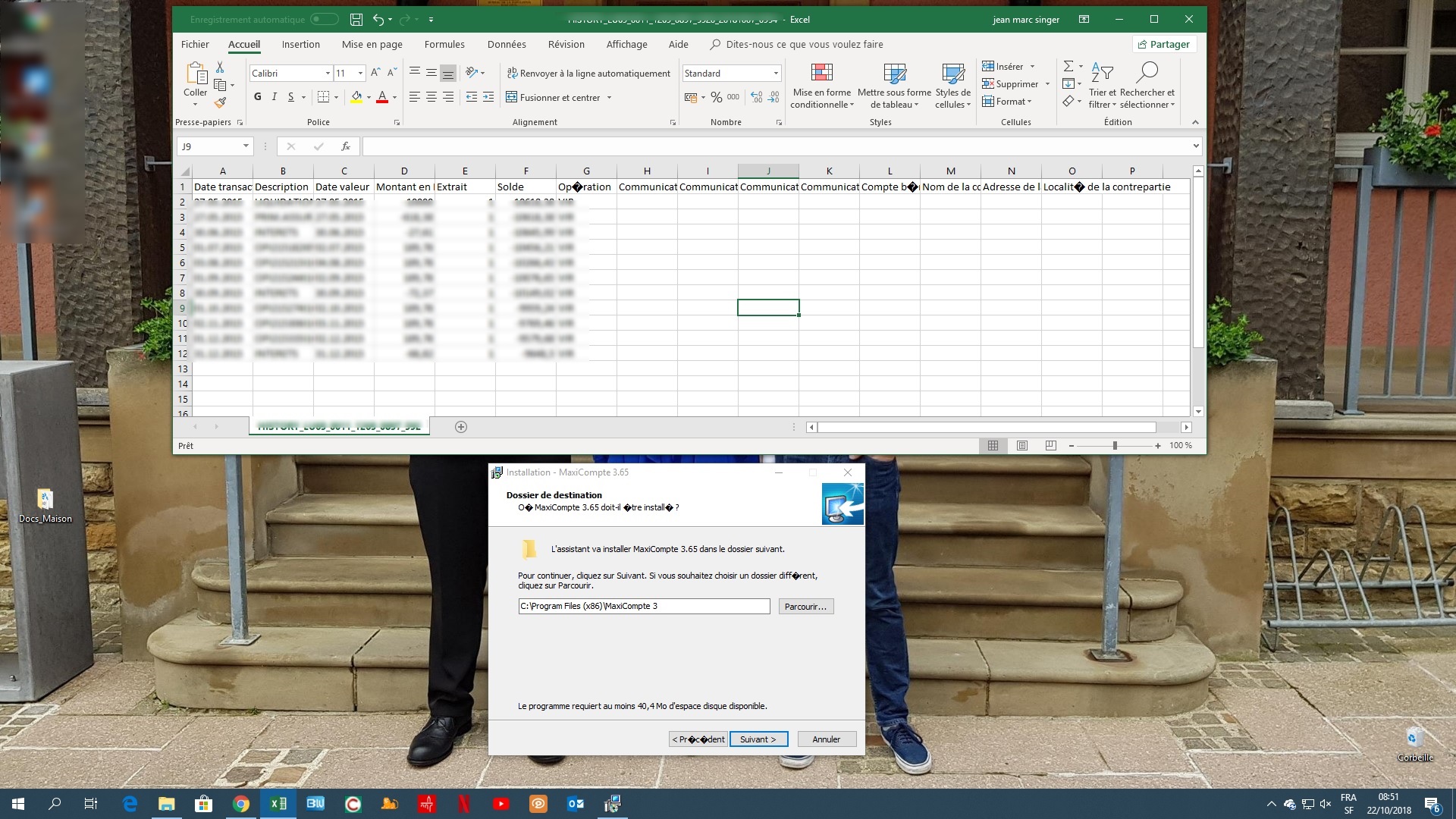
Task: Click Parcourir to choose folder
Action: 806,607
